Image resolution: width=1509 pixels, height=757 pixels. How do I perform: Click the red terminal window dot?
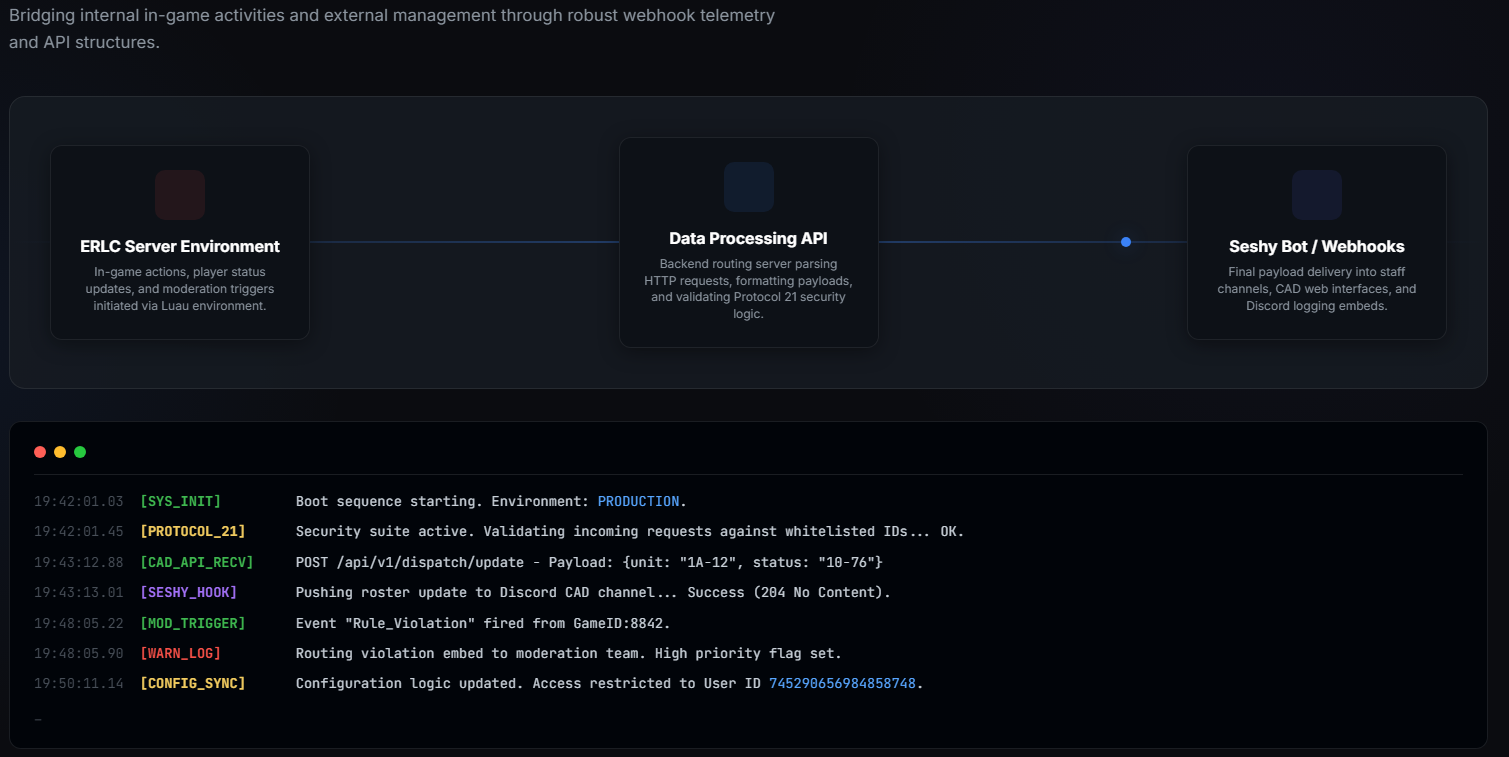(40, 452)
